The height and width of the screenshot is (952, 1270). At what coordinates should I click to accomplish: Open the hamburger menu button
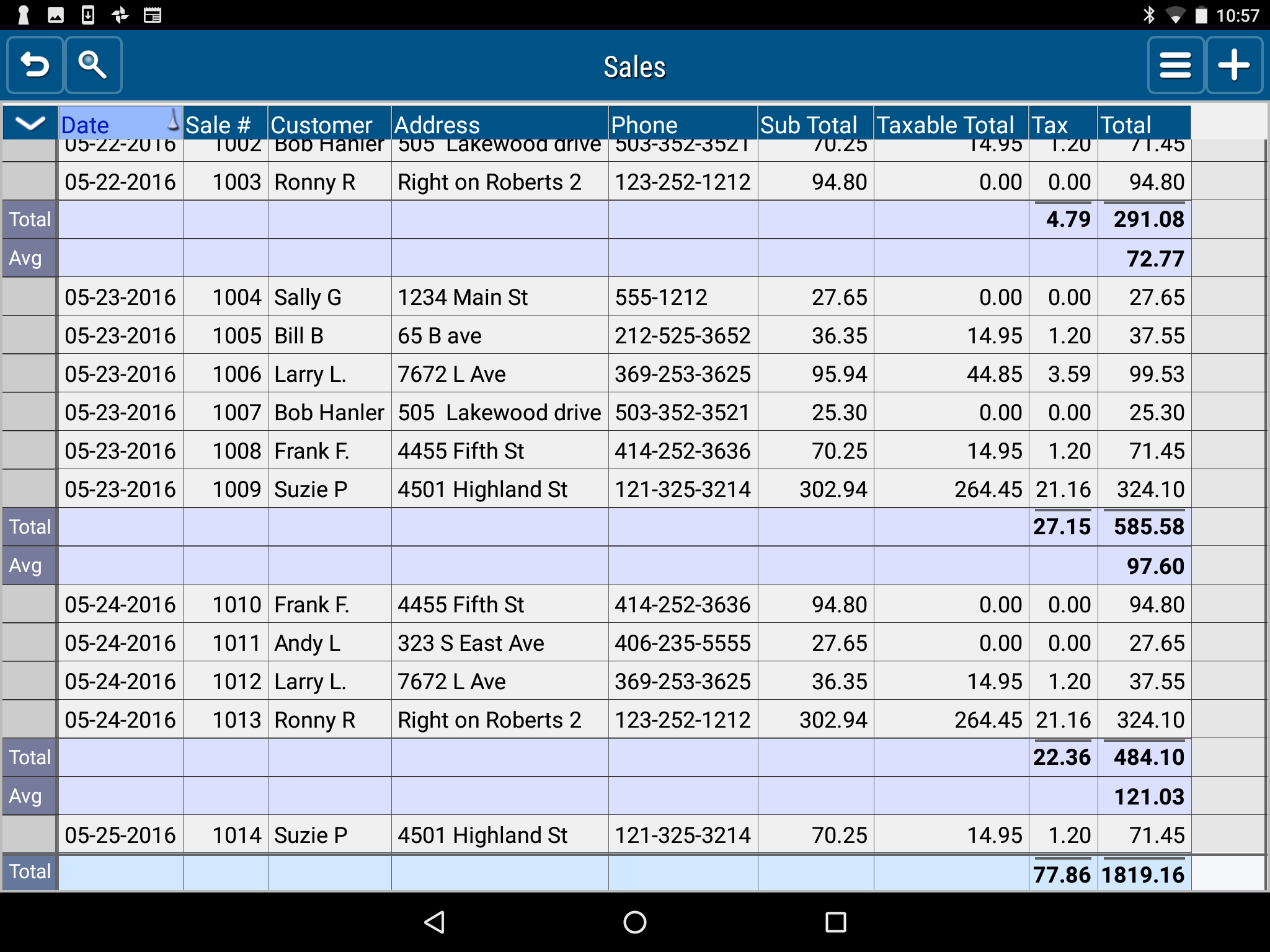coord(1175,65)
